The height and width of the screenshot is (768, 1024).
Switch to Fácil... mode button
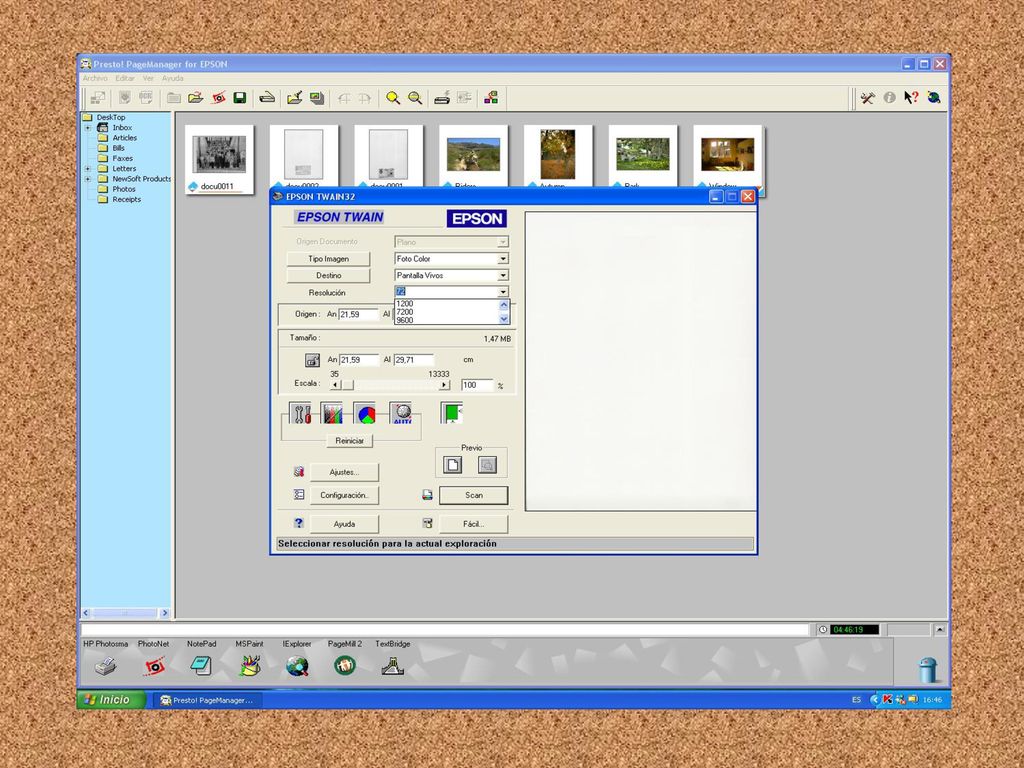coord(473,524)
